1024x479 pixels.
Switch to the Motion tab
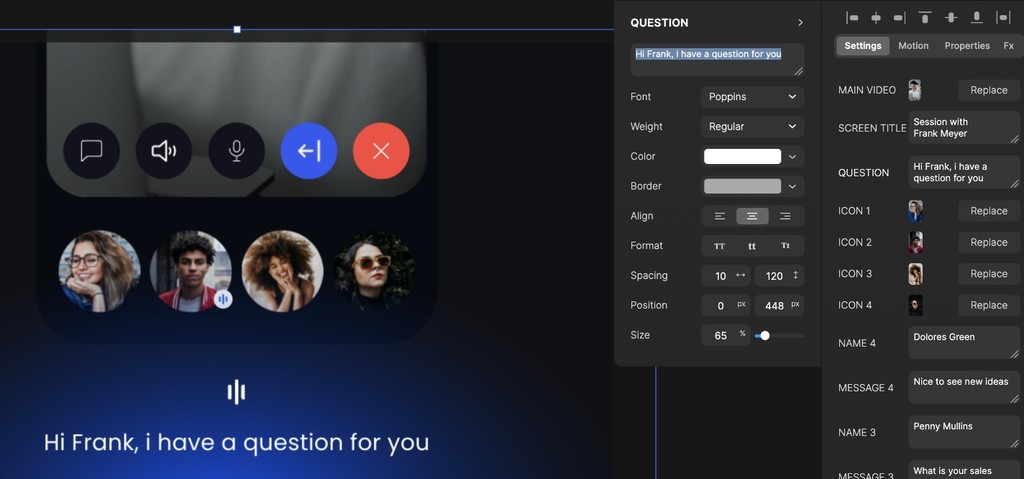click(913, 46)
